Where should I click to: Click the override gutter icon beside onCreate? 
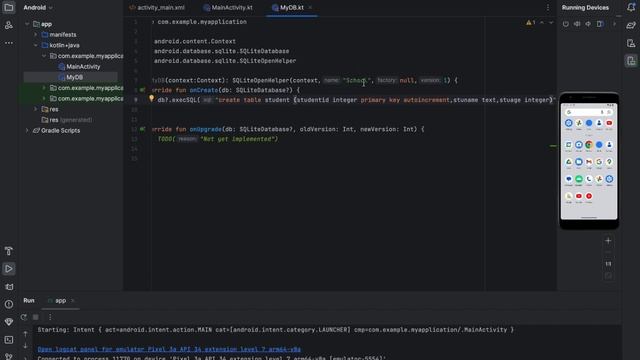pos(142,90)
